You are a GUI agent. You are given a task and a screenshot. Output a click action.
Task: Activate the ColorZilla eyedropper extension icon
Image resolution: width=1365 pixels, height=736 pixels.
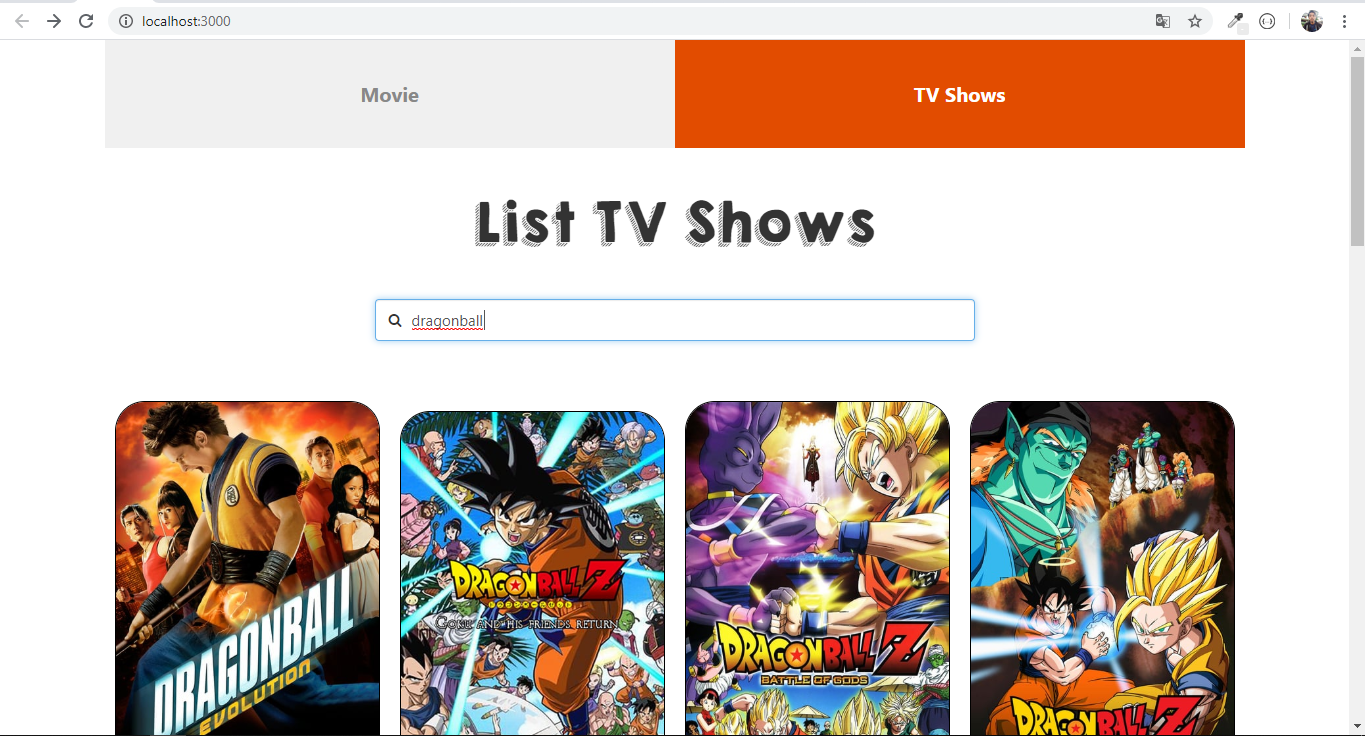coord(1235,20)
